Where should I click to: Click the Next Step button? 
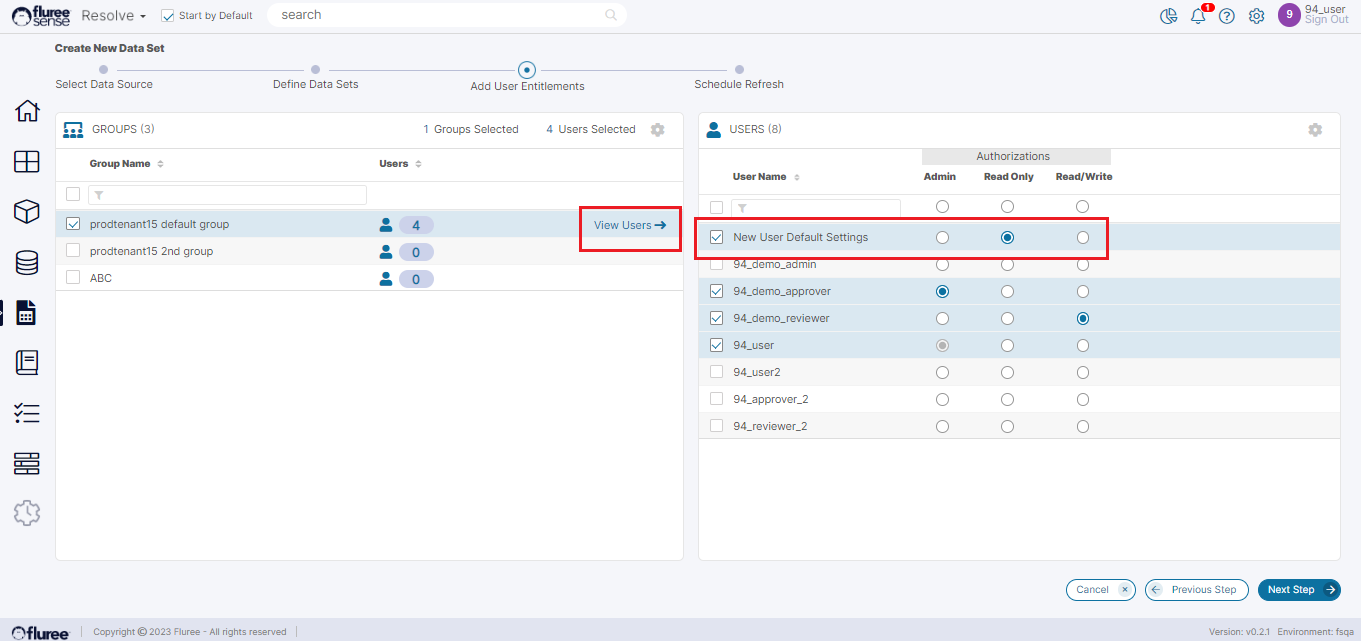pyautogui.click(x=1298, y=590)
